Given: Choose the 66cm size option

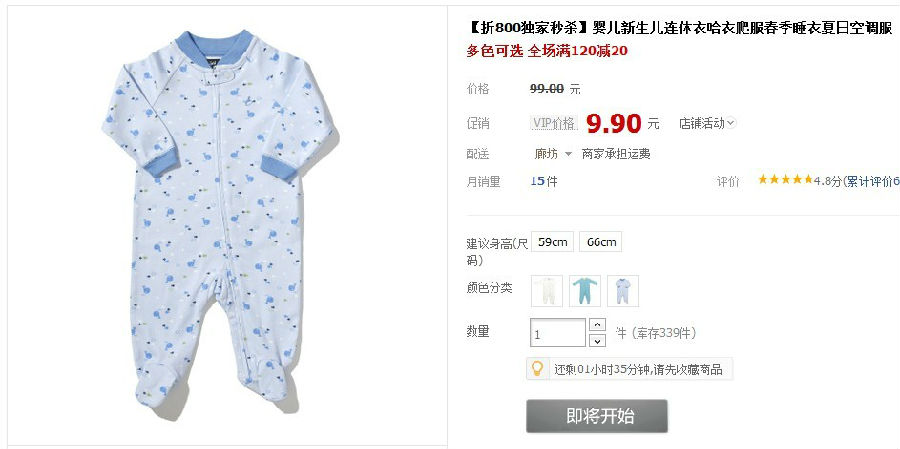Looking at the screenshot, I should coord(600,242).
